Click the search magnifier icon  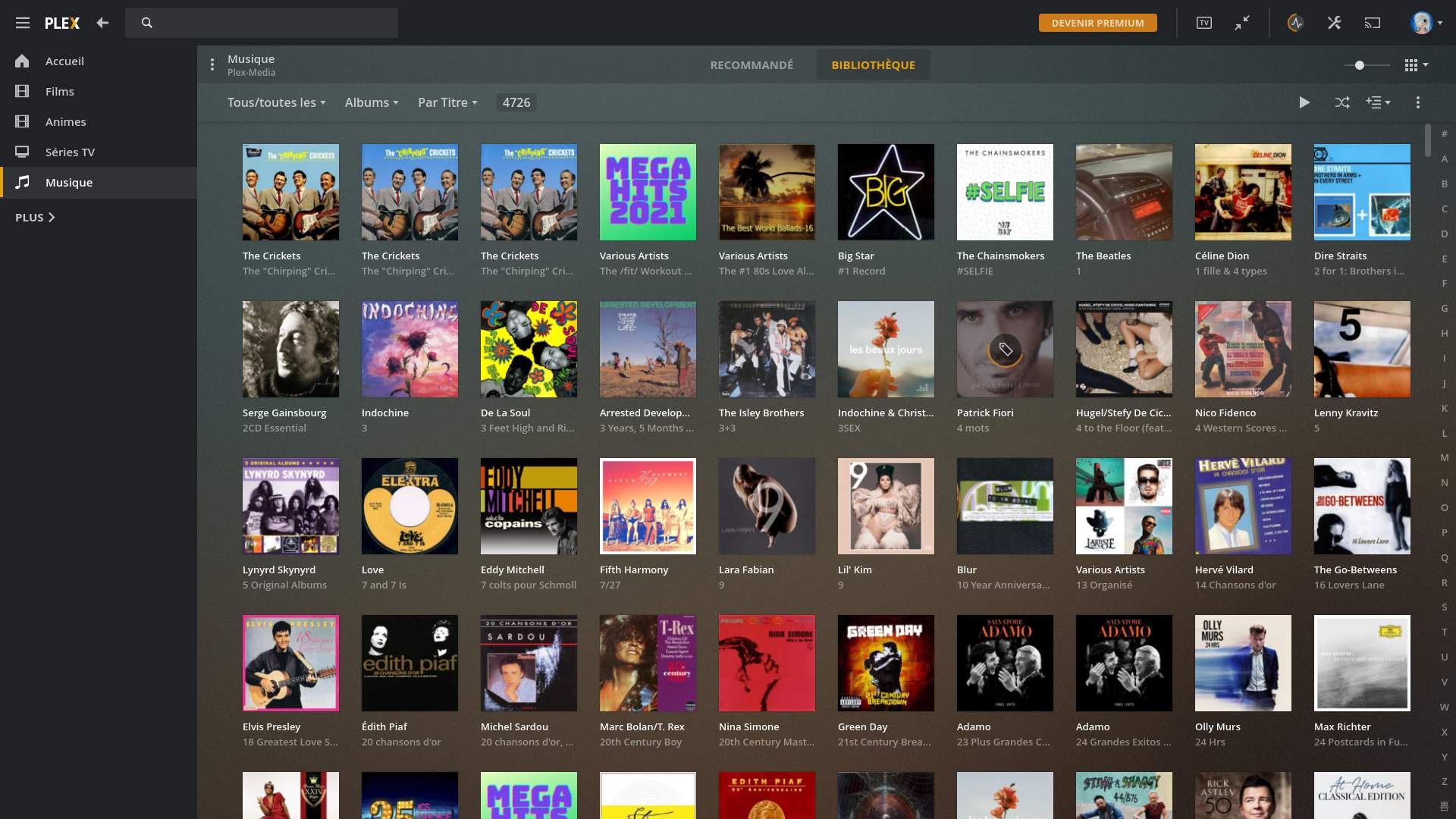pos(147,23)
